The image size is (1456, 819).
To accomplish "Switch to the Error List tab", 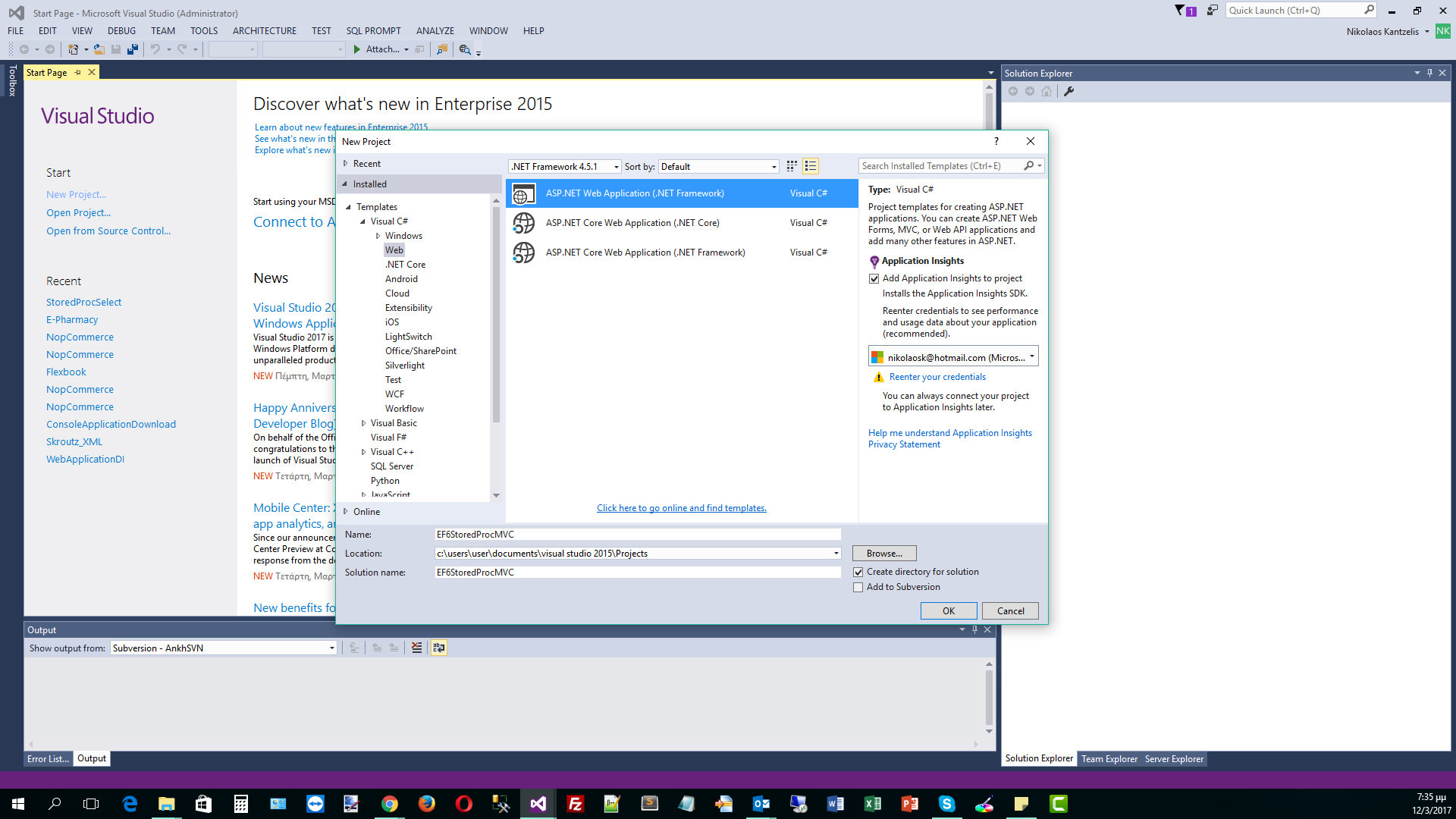I will coord(48,759).
